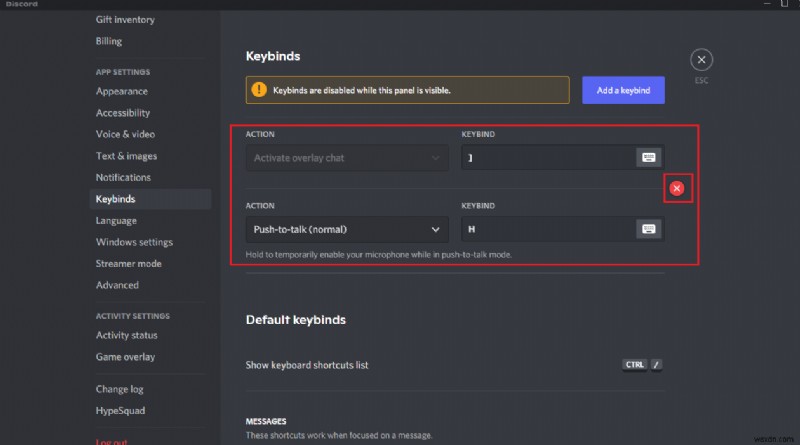
Task: Open the Change log
Action: [119, 389]
